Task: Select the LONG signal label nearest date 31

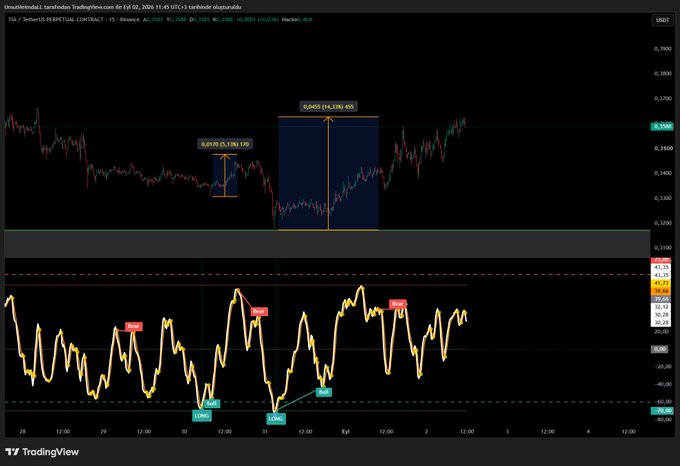Action: (x=276, y=419)
